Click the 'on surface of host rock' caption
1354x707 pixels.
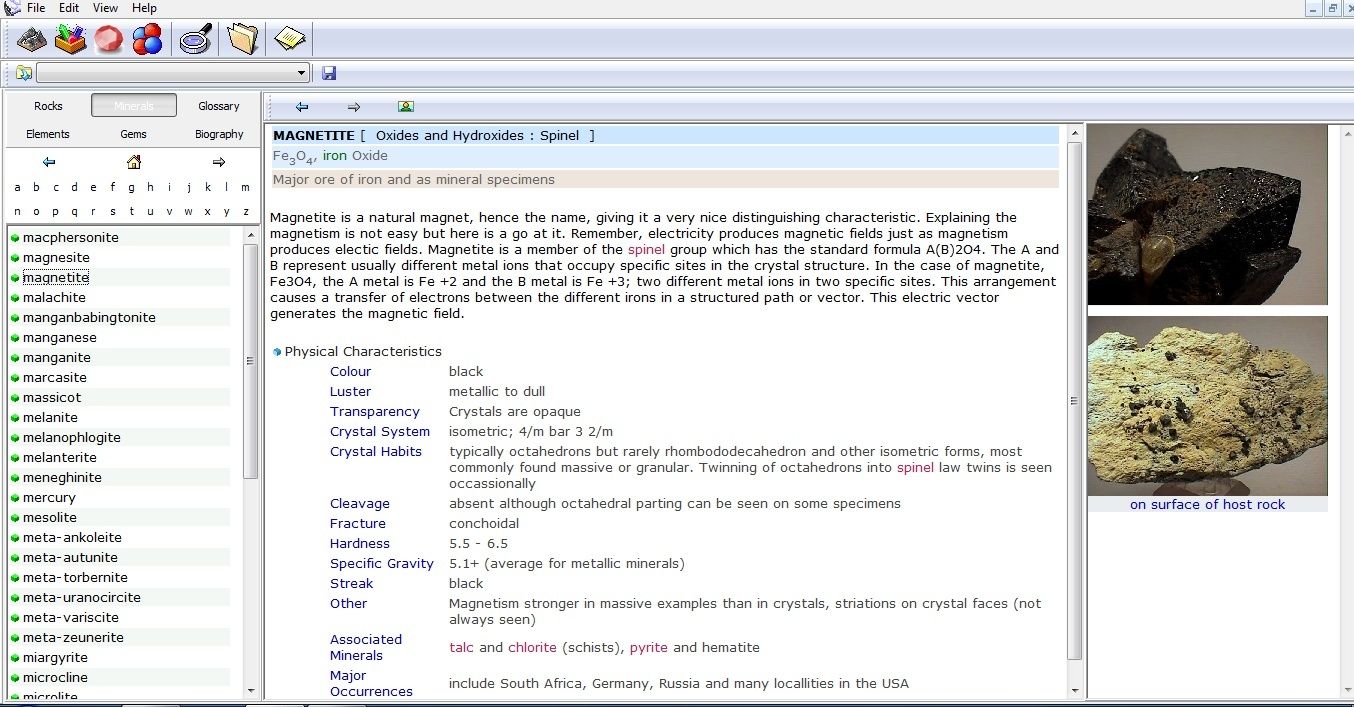(1207, 505)
